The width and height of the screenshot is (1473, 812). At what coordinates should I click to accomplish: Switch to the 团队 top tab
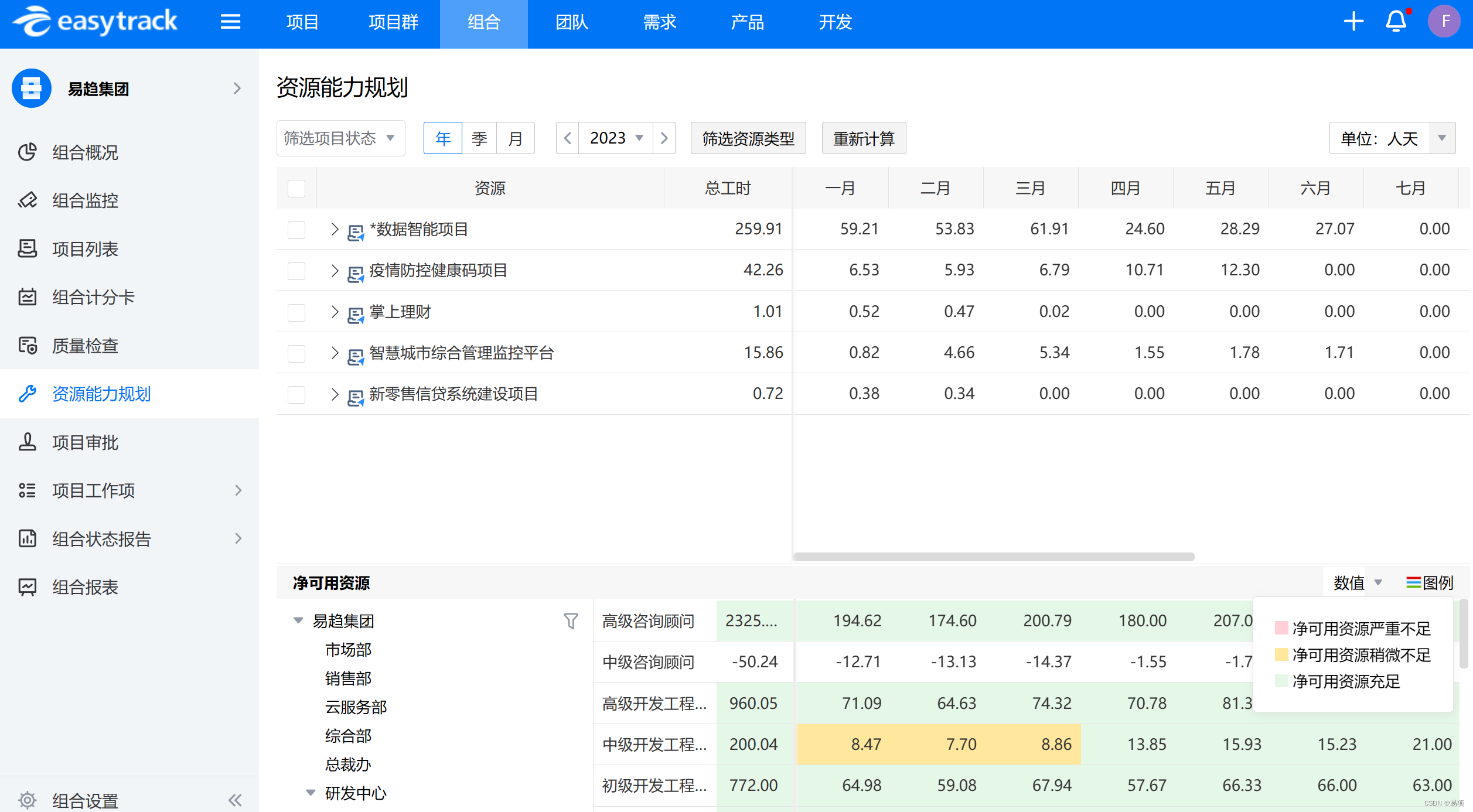pos(571,22)
